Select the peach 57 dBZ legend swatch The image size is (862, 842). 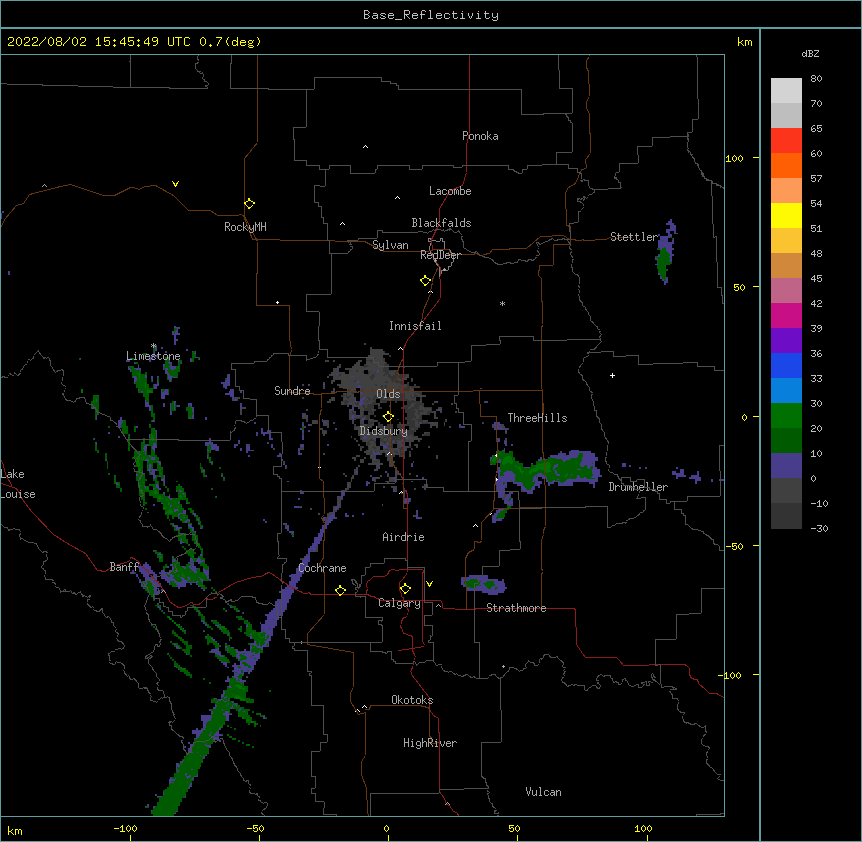point(786,190)
